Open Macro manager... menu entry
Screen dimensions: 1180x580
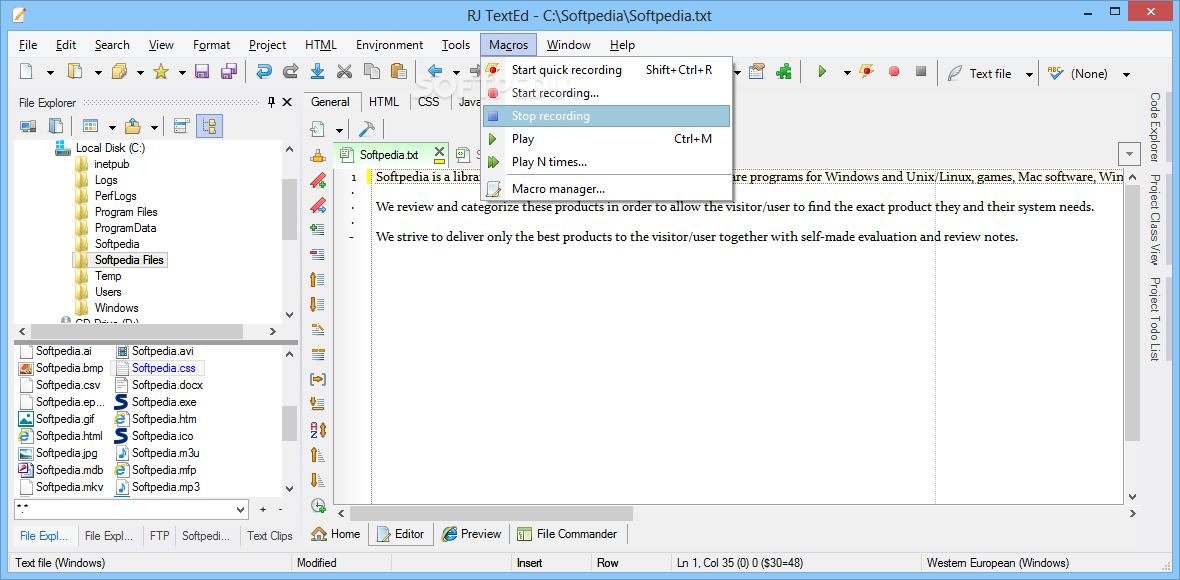point(607,189)
